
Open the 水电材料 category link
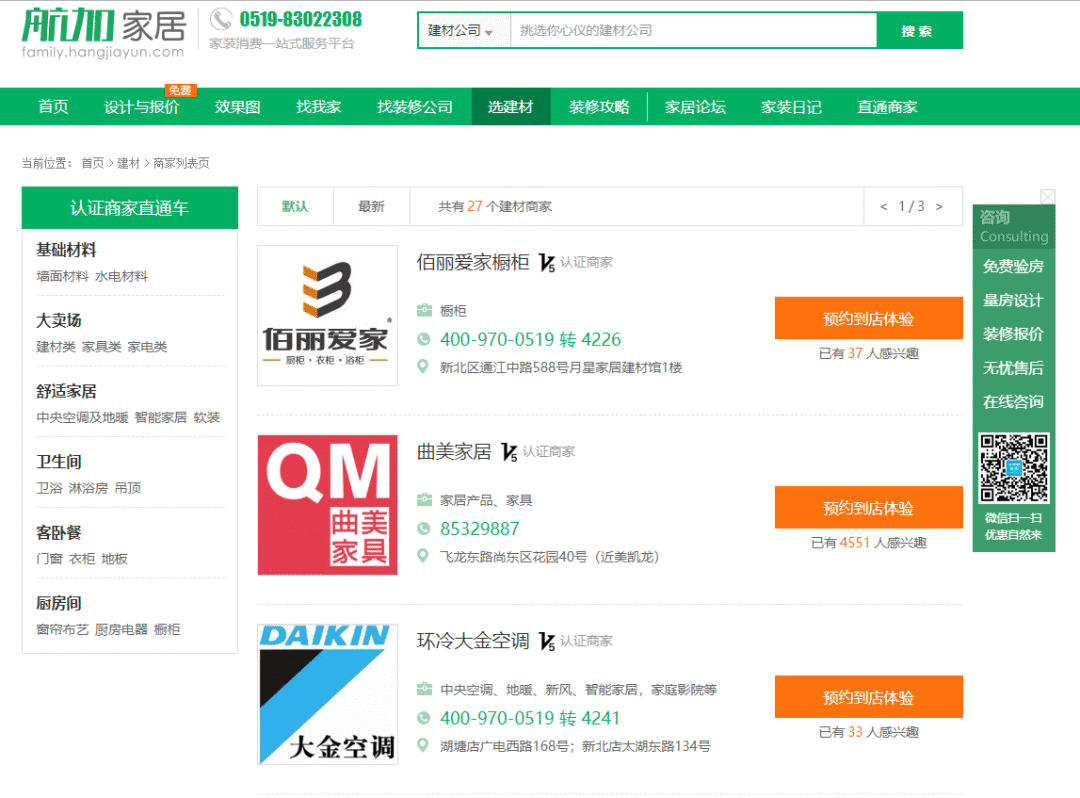coord(121,276)
